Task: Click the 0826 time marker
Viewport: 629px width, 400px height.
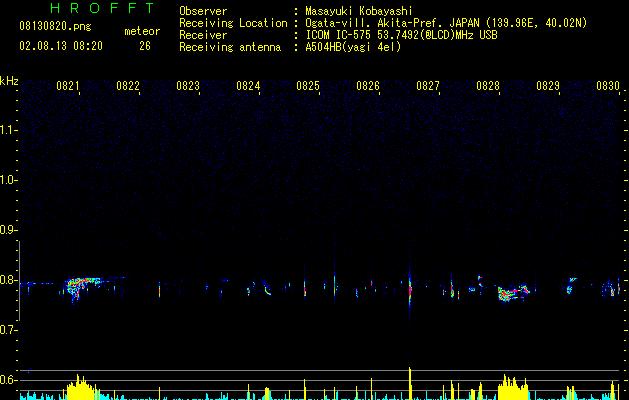Action: click(x=368, y=86)
